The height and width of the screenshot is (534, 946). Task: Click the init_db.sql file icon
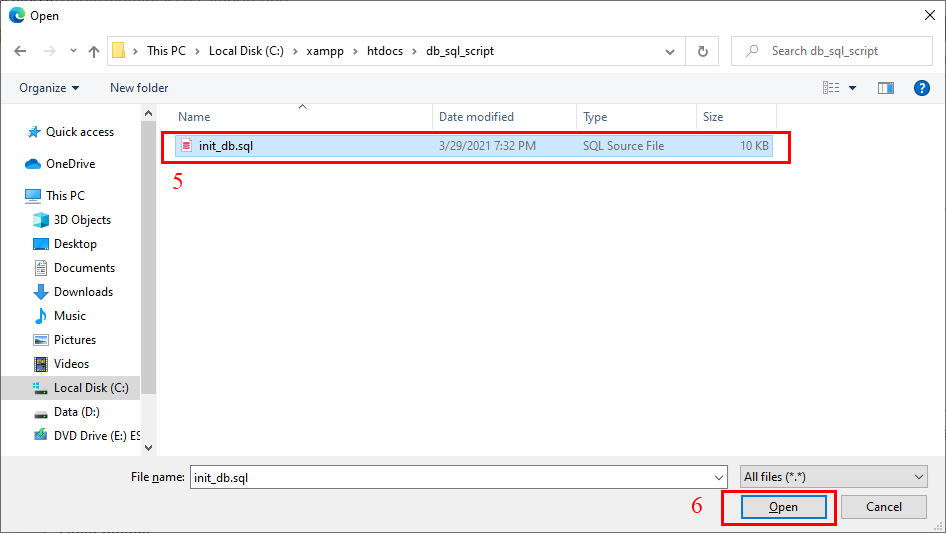point(186,145)
